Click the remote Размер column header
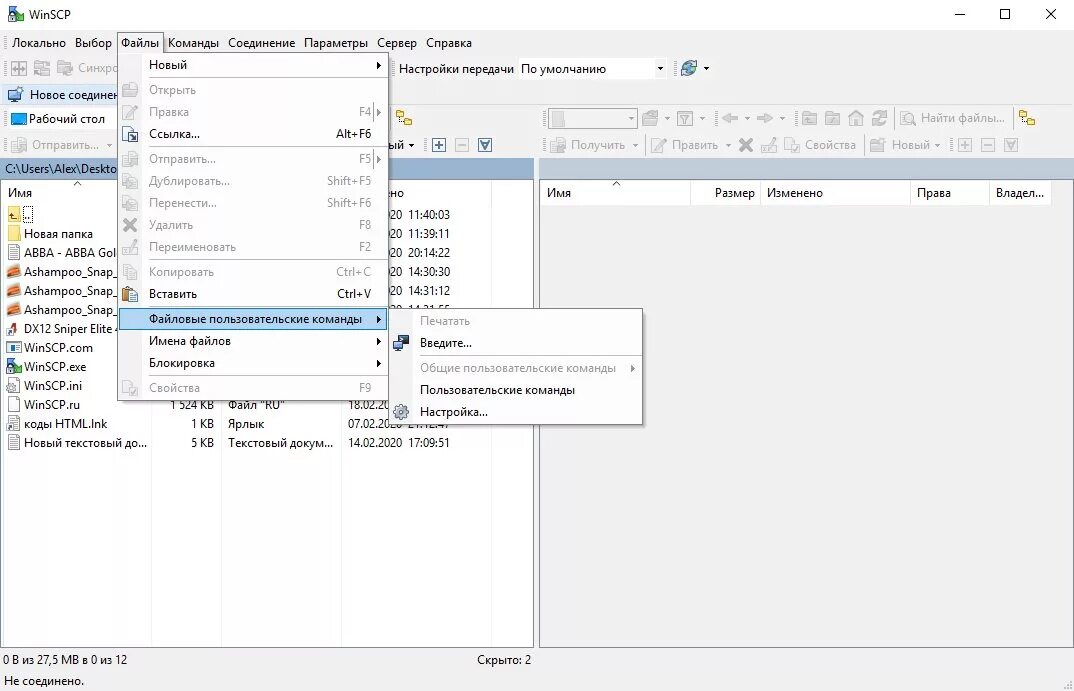The width and height of the screenshot is (1074, 691). 725,193
